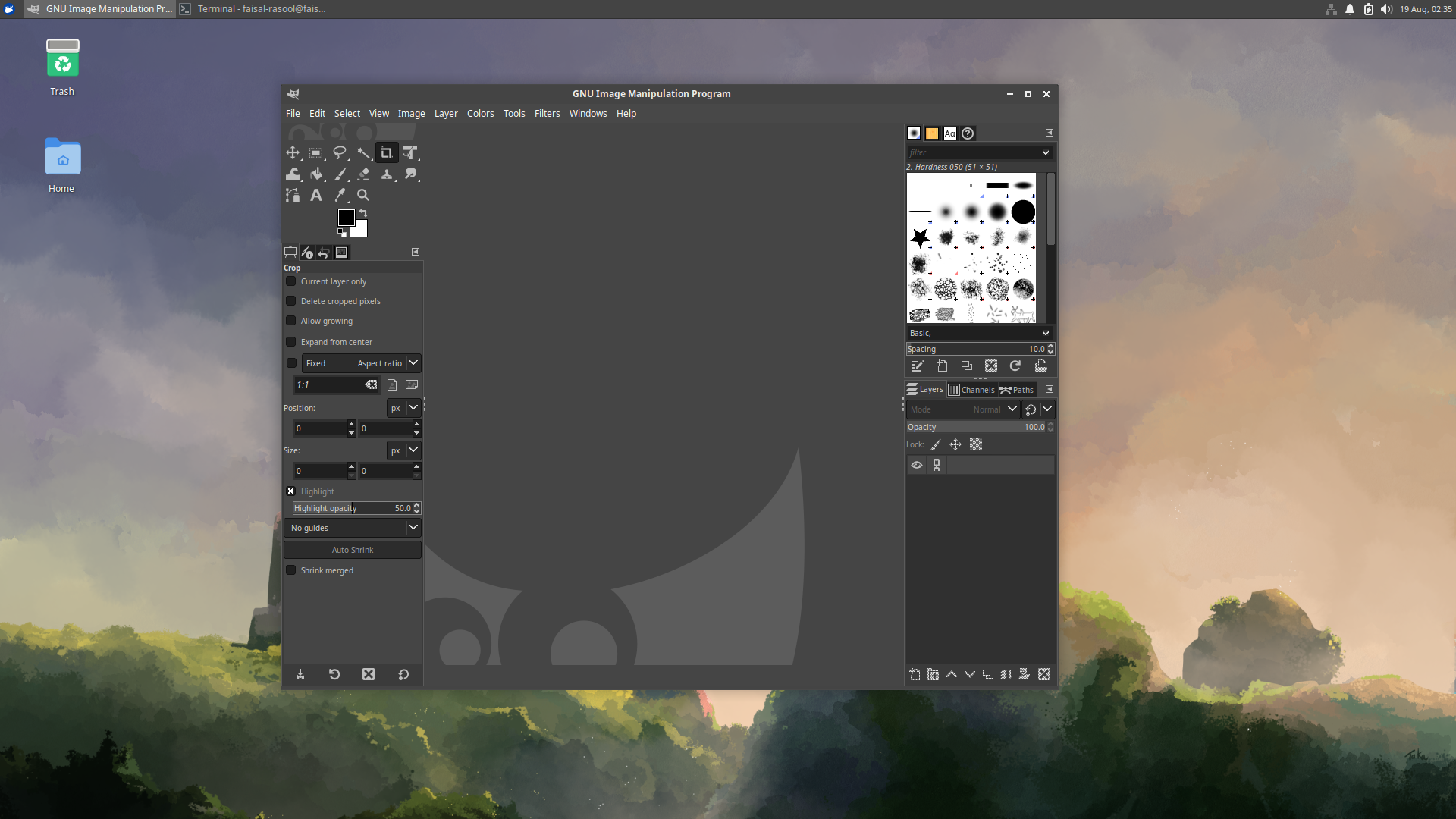This screenshot has height=819, width=1456.
Task: Select the Paintbrush tool
Action: [340, 174]
